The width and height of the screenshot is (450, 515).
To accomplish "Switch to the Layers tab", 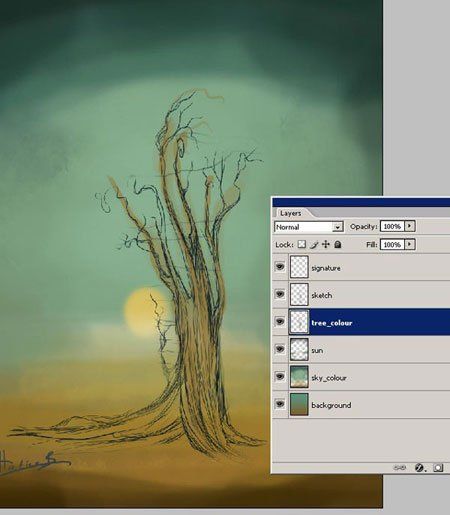I will click(x=291, y=213).
